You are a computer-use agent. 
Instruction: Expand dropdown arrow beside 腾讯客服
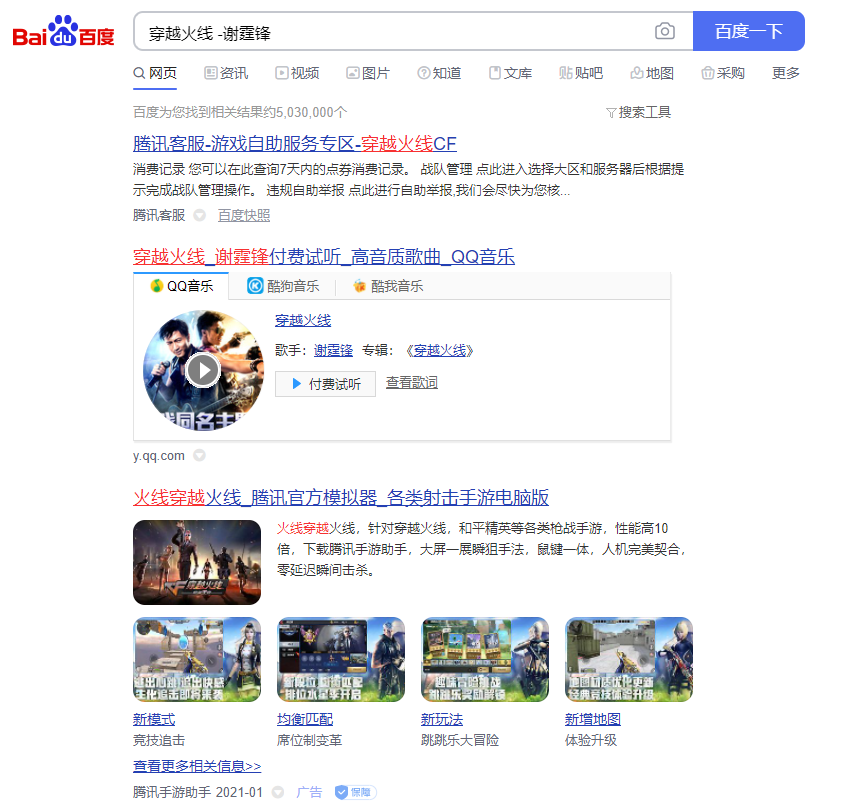point(199,216)
